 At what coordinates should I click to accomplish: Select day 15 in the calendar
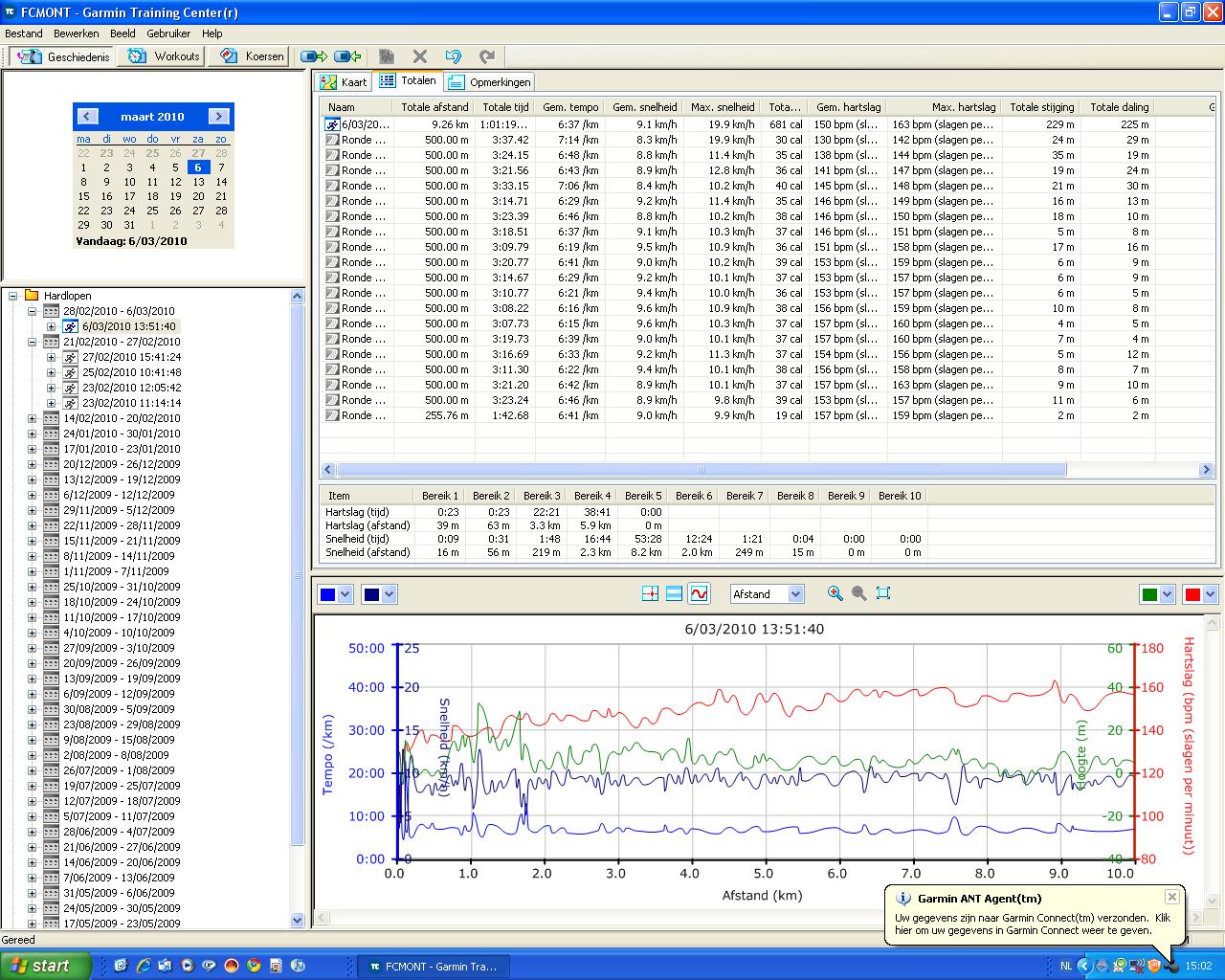pyautogui.click(x=83, y=196)
